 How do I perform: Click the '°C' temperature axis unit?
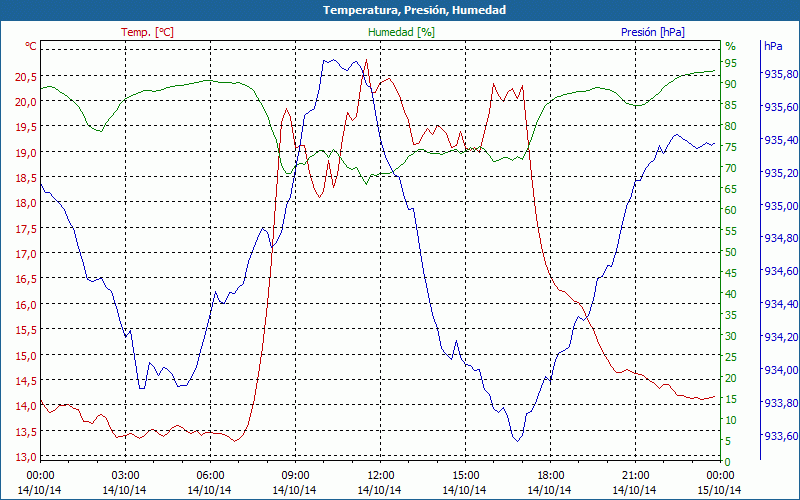click(31, 46)
